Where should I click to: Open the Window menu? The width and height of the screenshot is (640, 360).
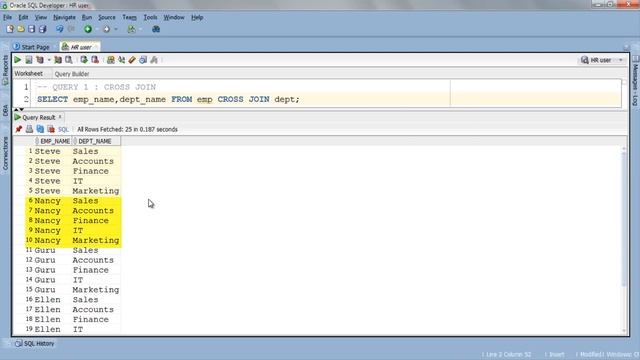pos(174,17)
